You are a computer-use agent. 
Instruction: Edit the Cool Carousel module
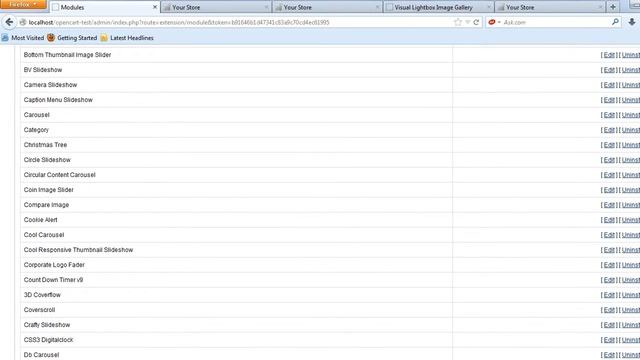click(x=609, y=235)
